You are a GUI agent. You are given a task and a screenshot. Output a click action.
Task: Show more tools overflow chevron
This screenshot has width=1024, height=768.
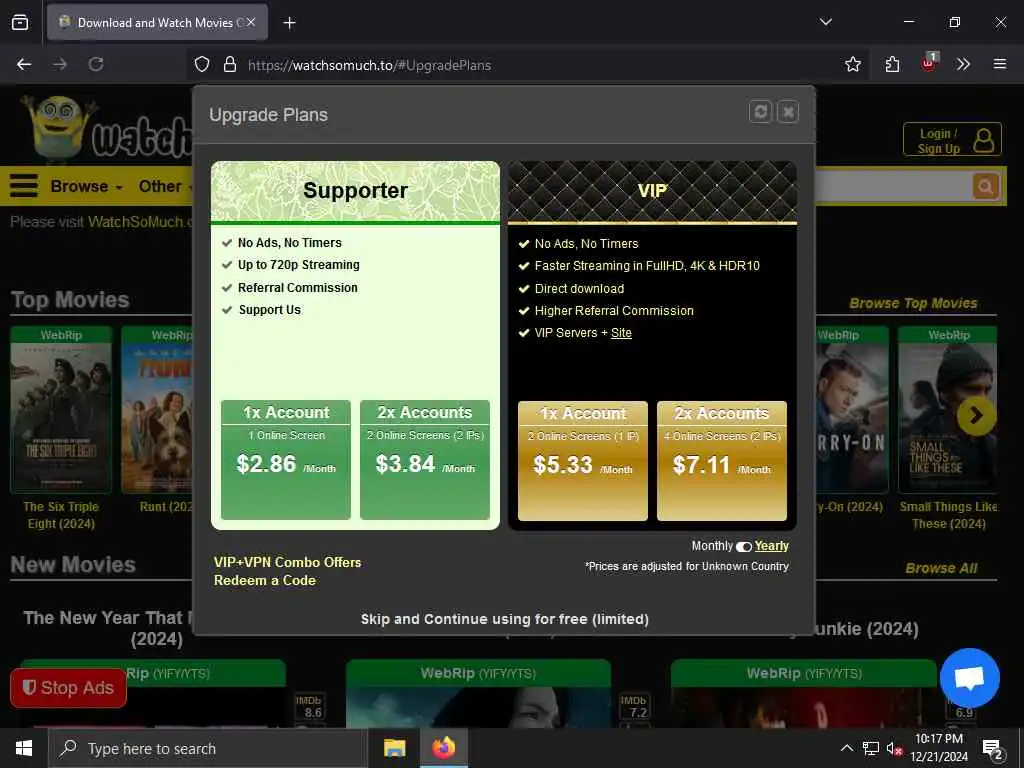point(963,64)
